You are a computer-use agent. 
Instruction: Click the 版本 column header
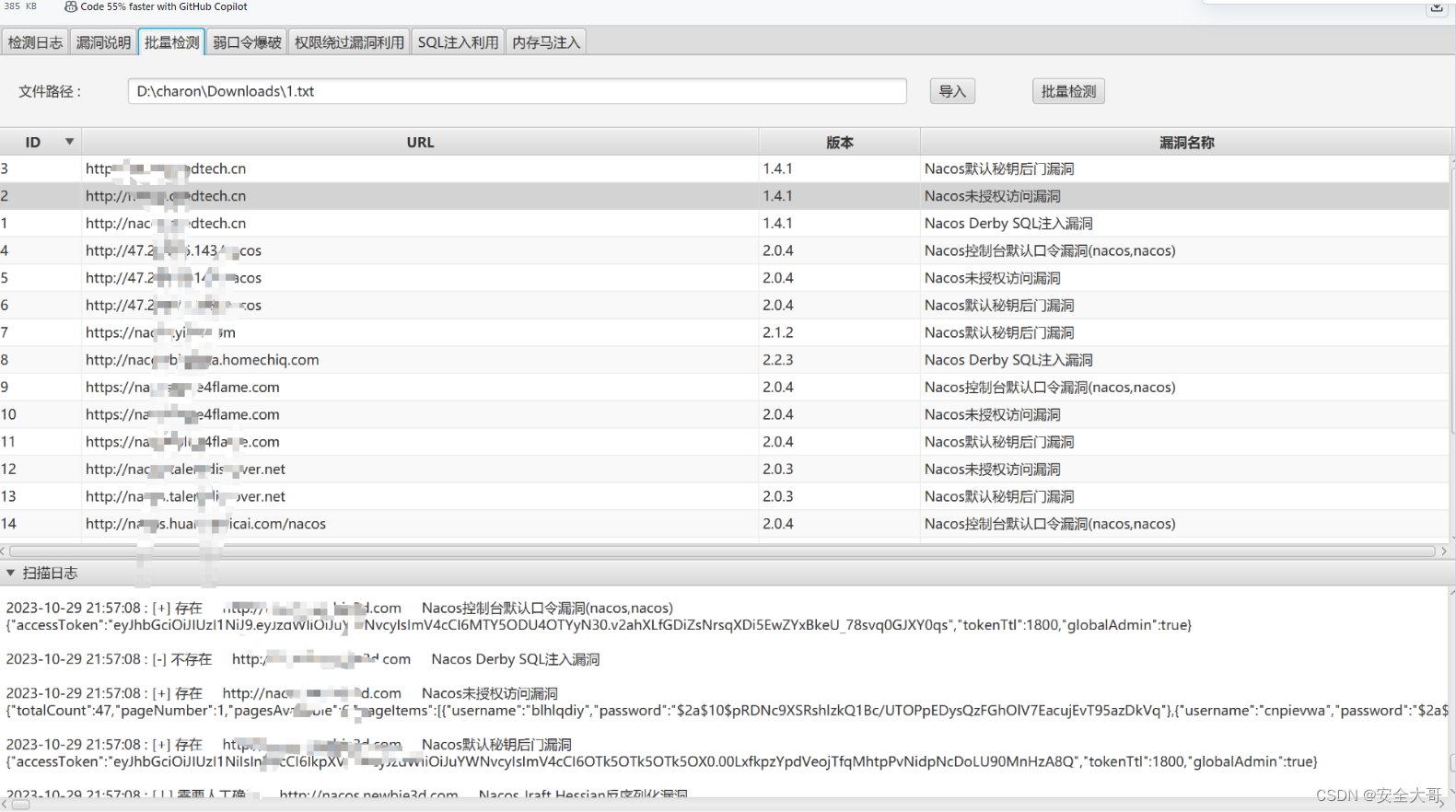(839, 142)
